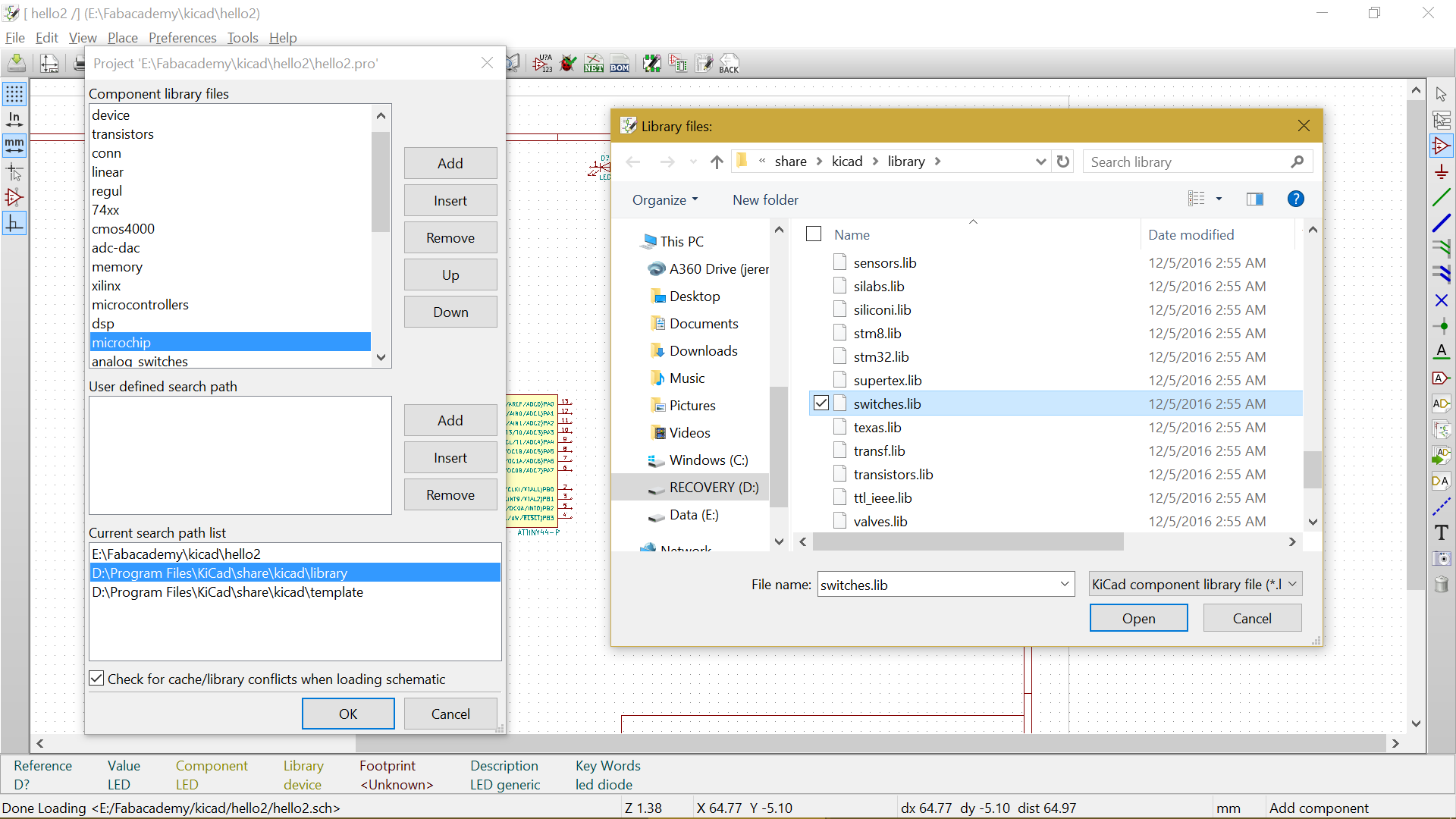Click the Generate BOM icon
Image resolution: width=1456 pixels, height=819 pixels.
[620, 63]
